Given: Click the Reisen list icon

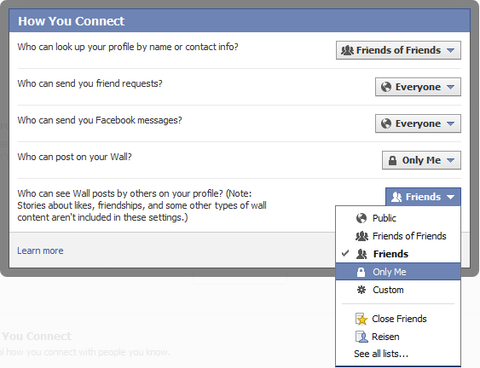Looking at the screenshot, I should tap(361, 337).
